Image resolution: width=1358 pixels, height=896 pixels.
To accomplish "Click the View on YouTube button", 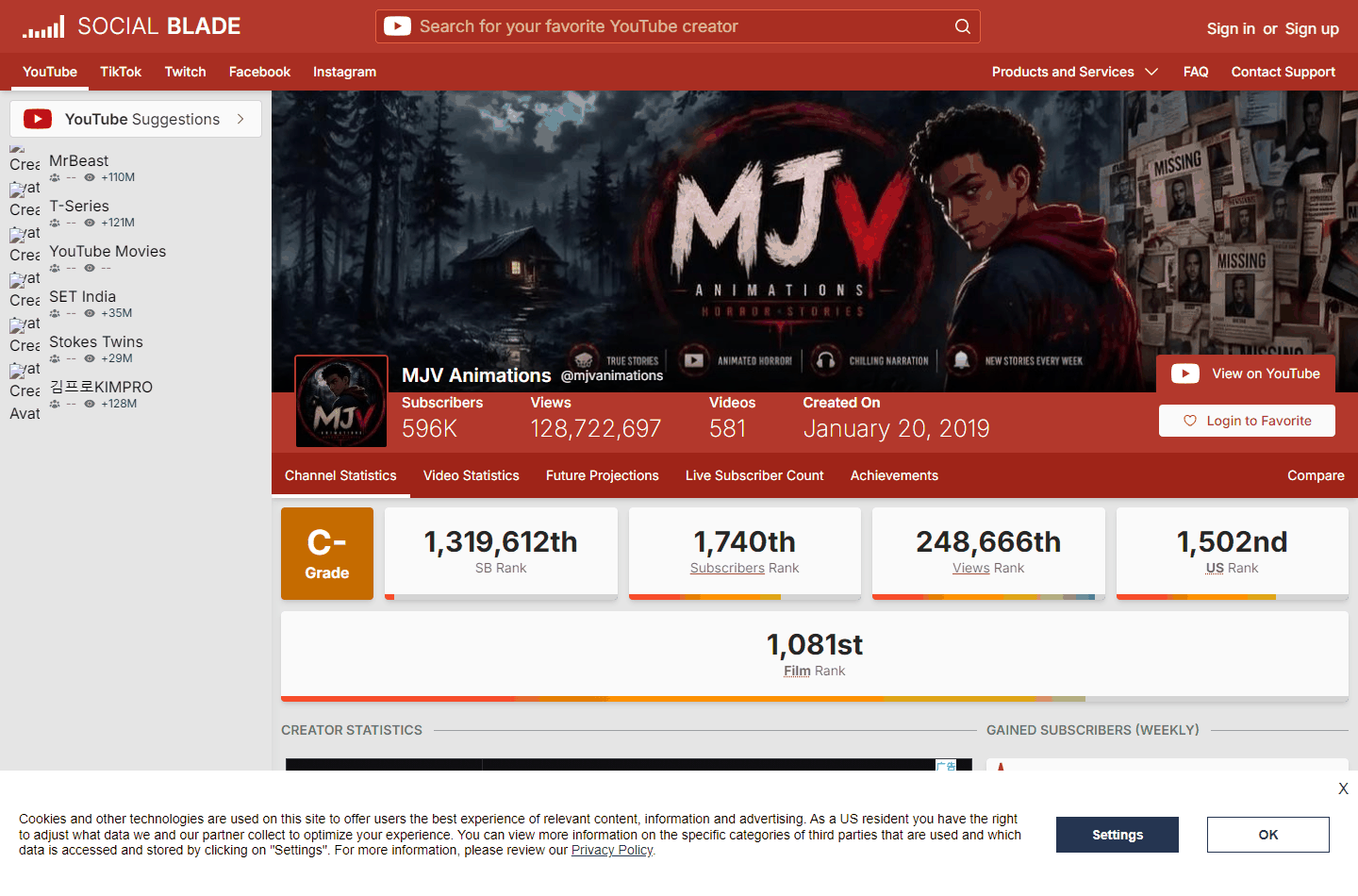I will (x=1246, y=373).
